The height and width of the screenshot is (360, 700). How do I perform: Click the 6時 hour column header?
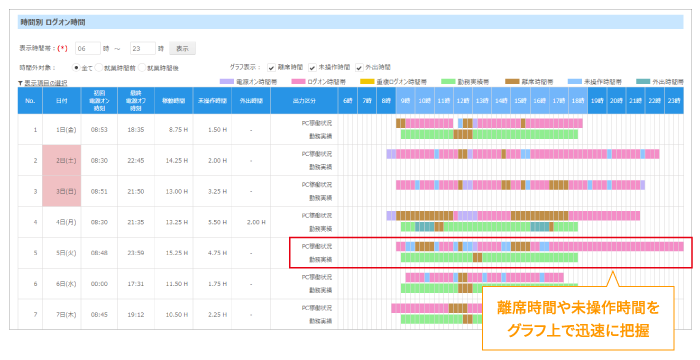tap(347, 101)
